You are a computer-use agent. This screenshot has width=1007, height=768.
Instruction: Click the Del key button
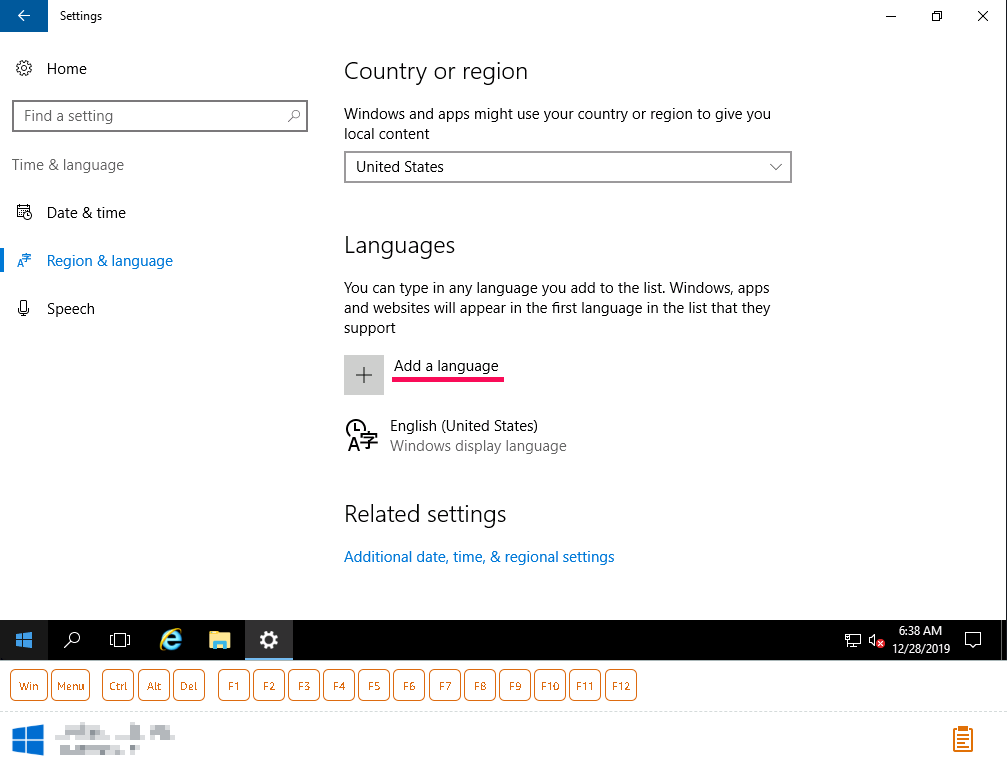(189, 685)
